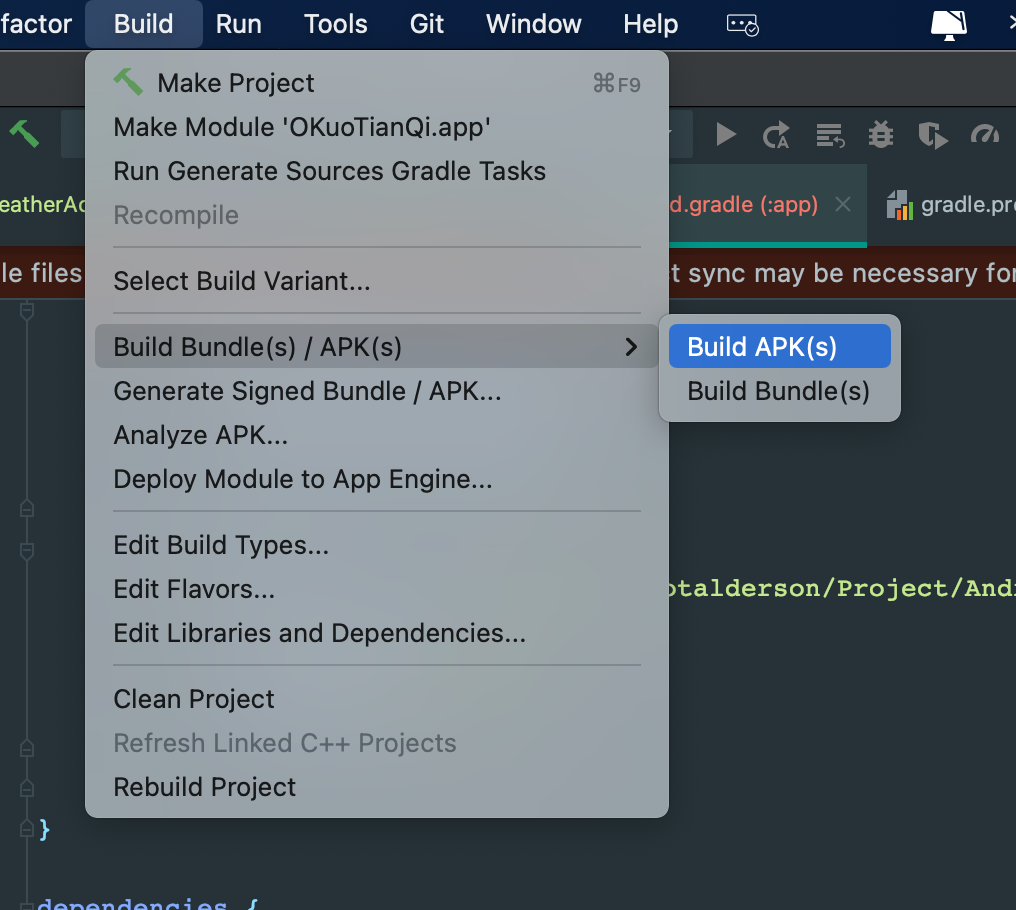Select Clean Project
This screenshot has width=1016, height=910.
(x=376, y=699)
